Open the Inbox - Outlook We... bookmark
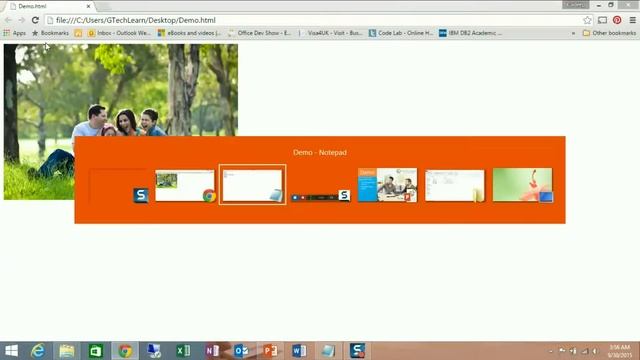Image resolution: width=640 pixels, height=360 pixels. point(119,33)
